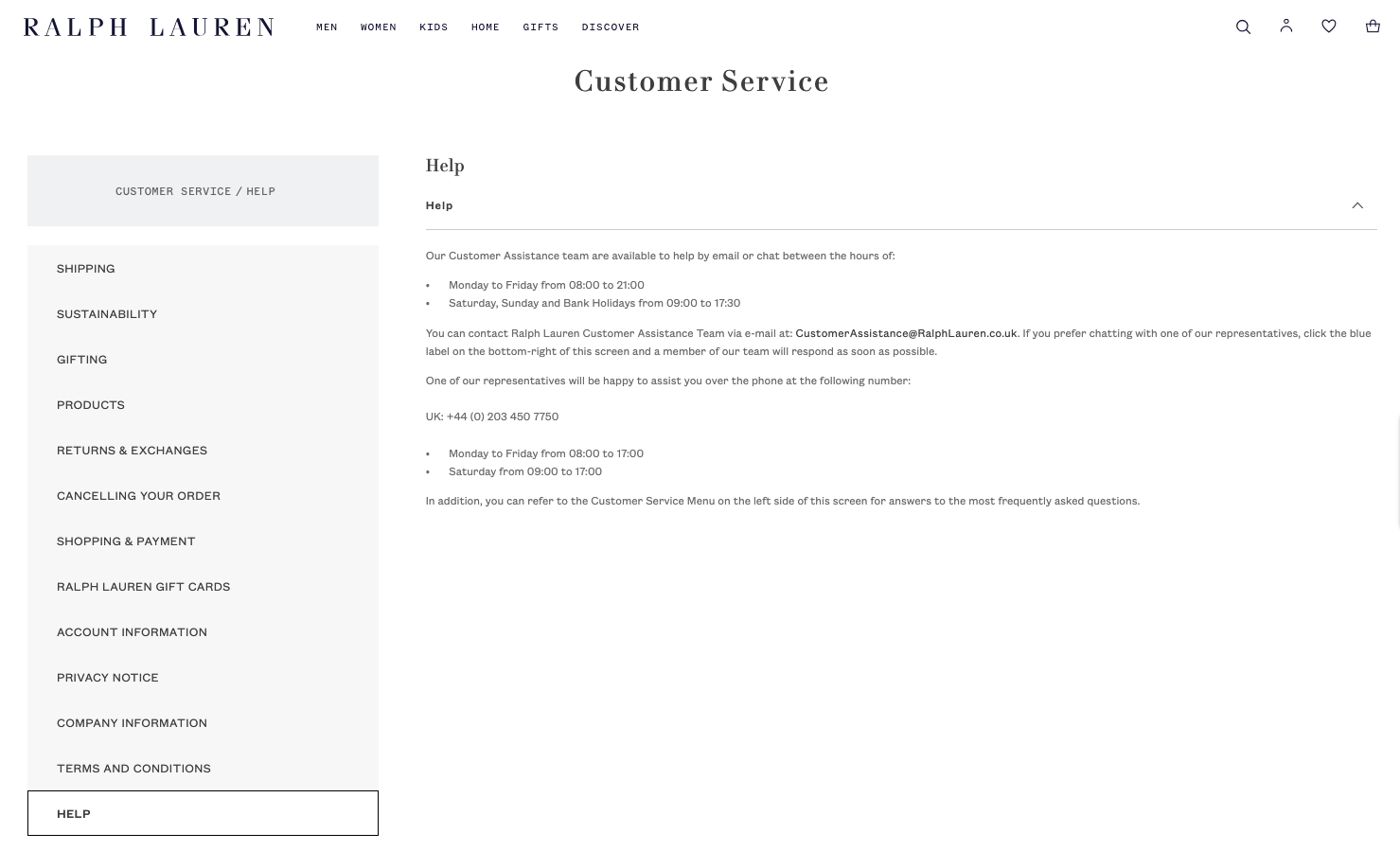This screenshot has width=1400, height=851.
Task: Open the HOME menu
Action: click(485, 27)
